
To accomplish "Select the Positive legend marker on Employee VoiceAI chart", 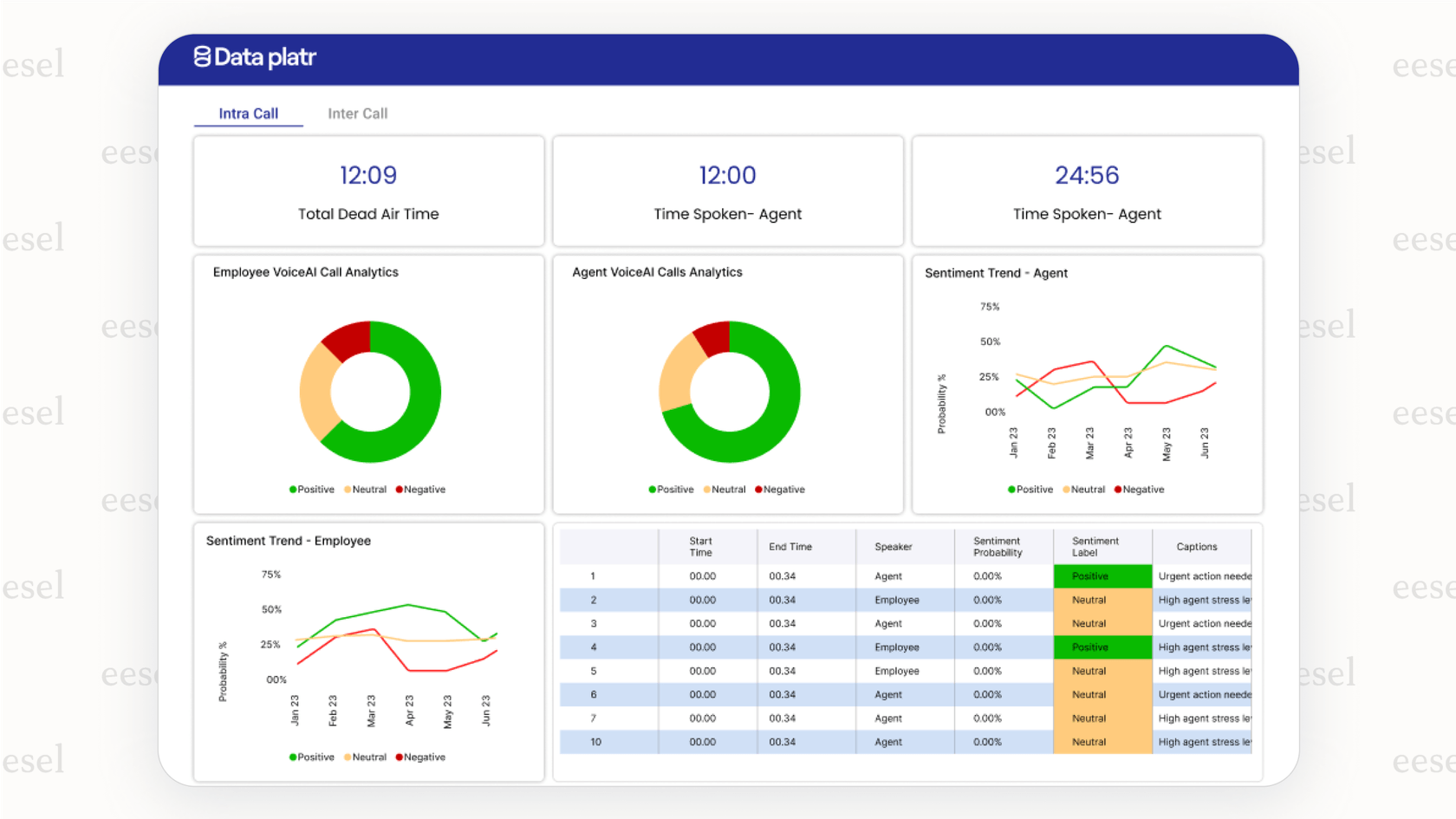I will (293, 489).
